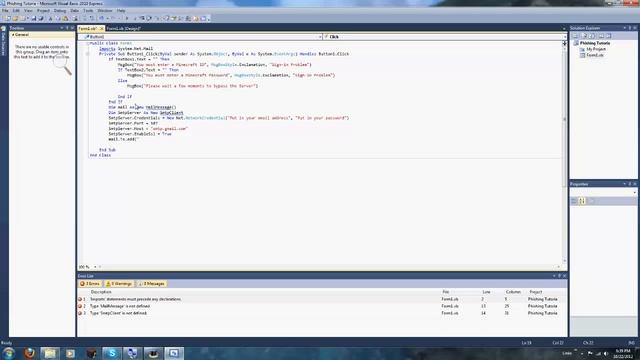
Task: Click the Categorized icon in Properties panel
Action: click(x=574, y=201)
